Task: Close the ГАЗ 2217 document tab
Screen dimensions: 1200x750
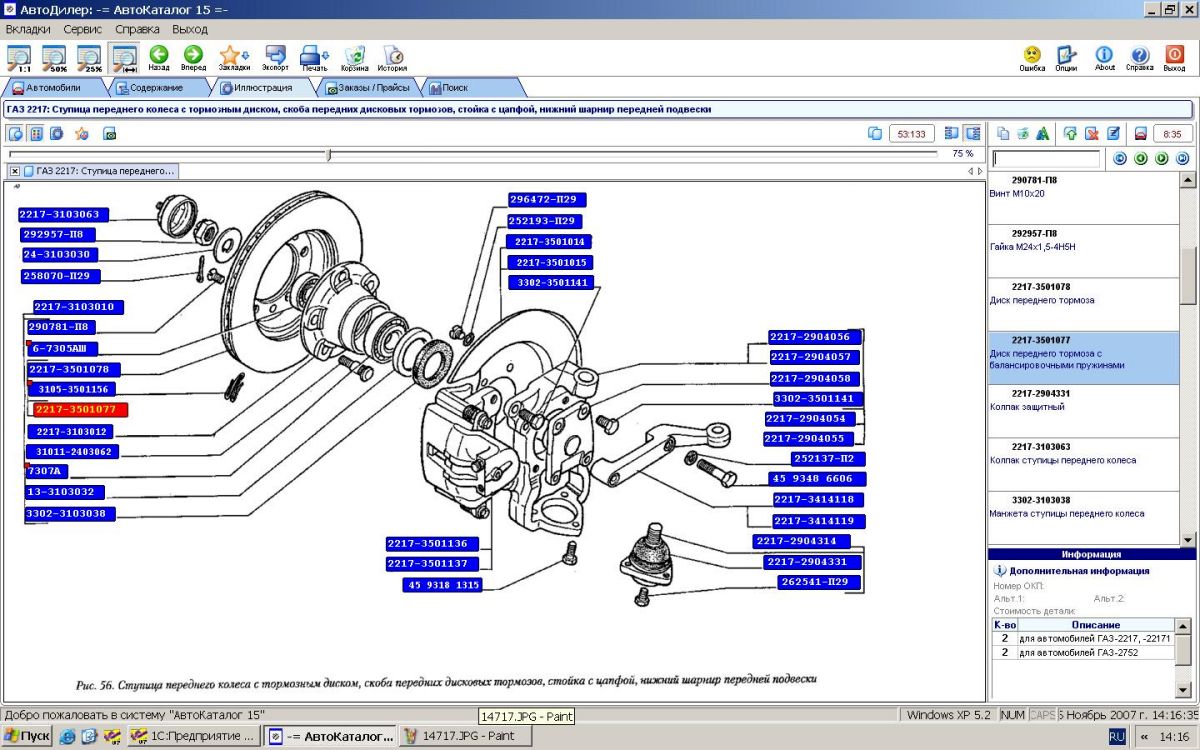Action: tap(14, 171)
